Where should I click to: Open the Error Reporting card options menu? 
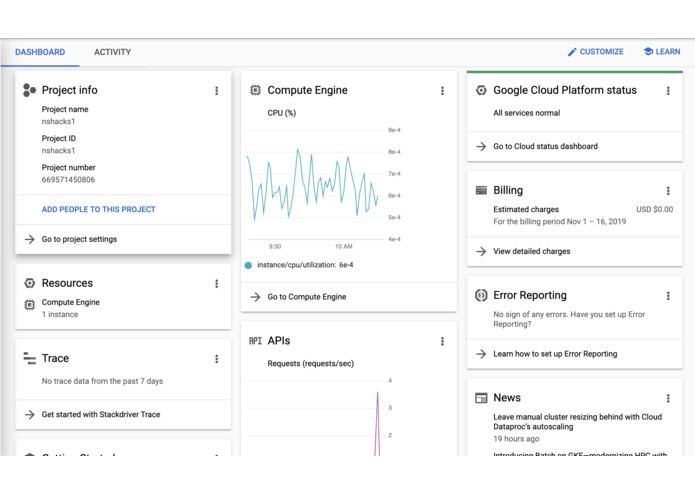[669, 296]
